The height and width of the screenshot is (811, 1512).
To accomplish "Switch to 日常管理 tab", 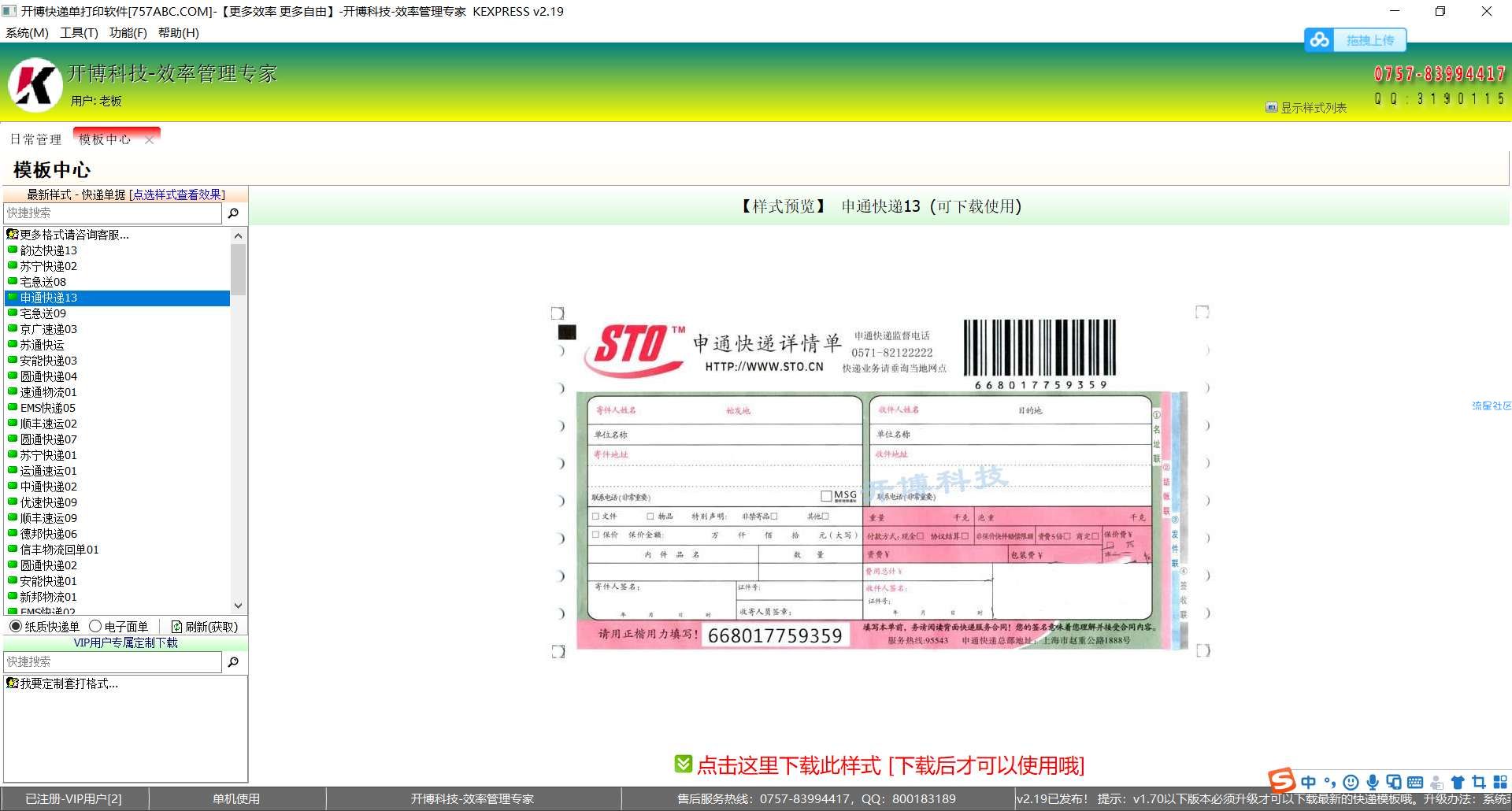I will coord(35,139).
